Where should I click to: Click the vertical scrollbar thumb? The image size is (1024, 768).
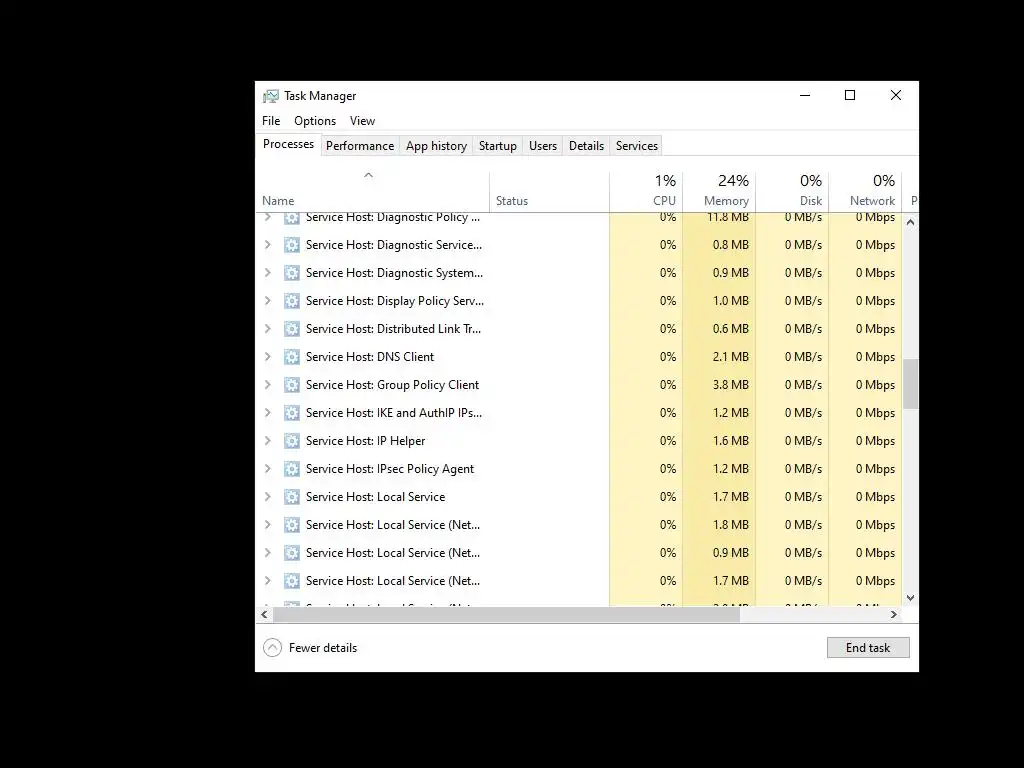coord(910,383)
